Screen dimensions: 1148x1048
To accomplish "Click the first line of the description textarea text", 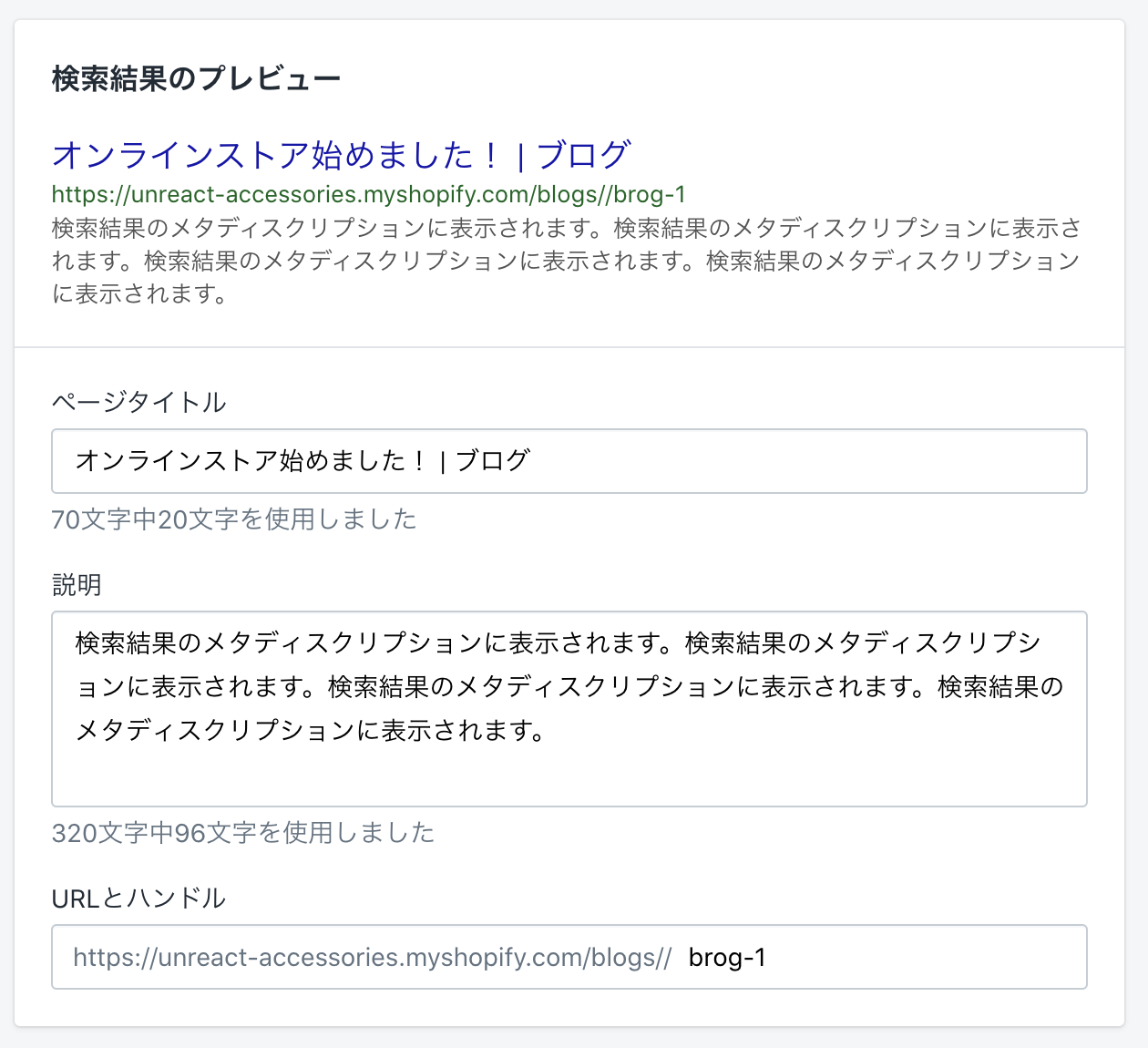I will pos(558,643).
